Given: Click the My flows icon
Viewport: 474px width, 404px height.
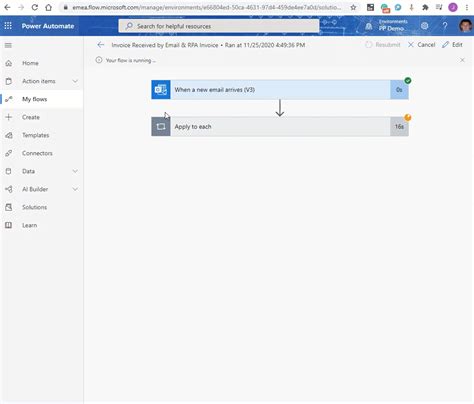Looking at the screenshot, I should pyautogui.click(x=9, y=99).
